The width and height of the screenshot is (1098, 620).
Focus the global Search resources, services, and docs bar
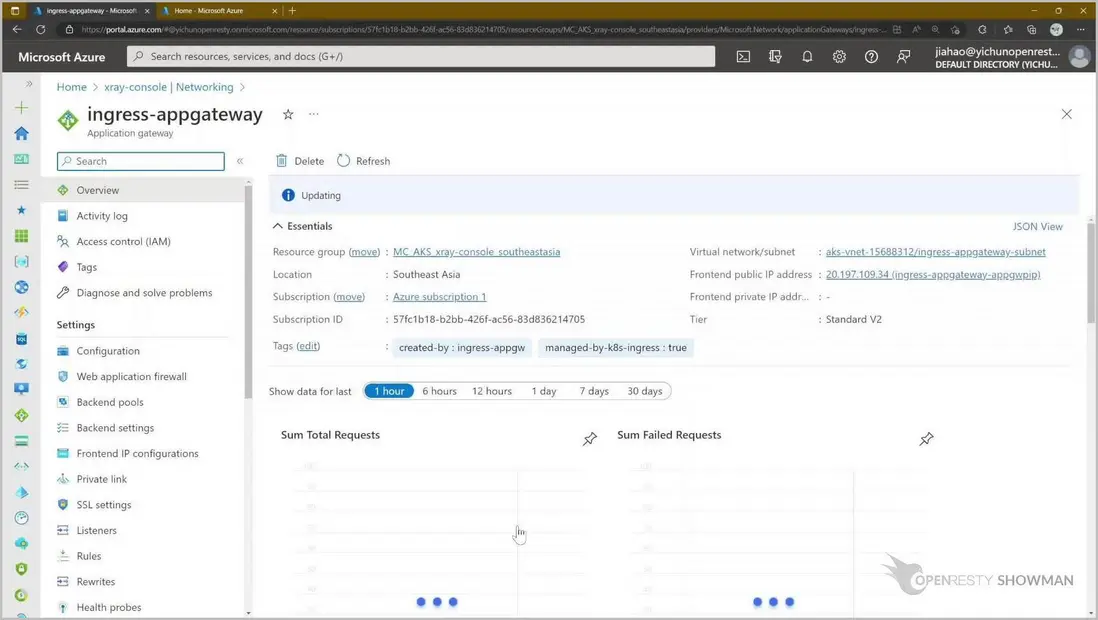click(x=421, y=57)
